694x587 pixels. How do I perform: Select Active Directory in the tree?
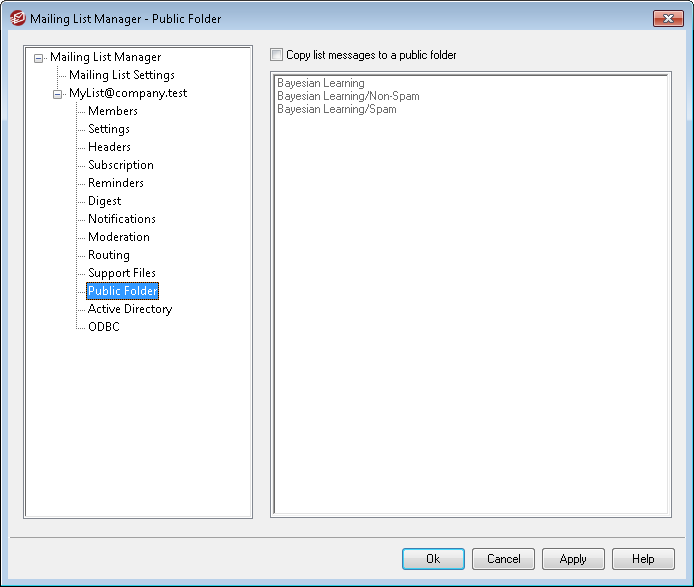tap(129, 309)
